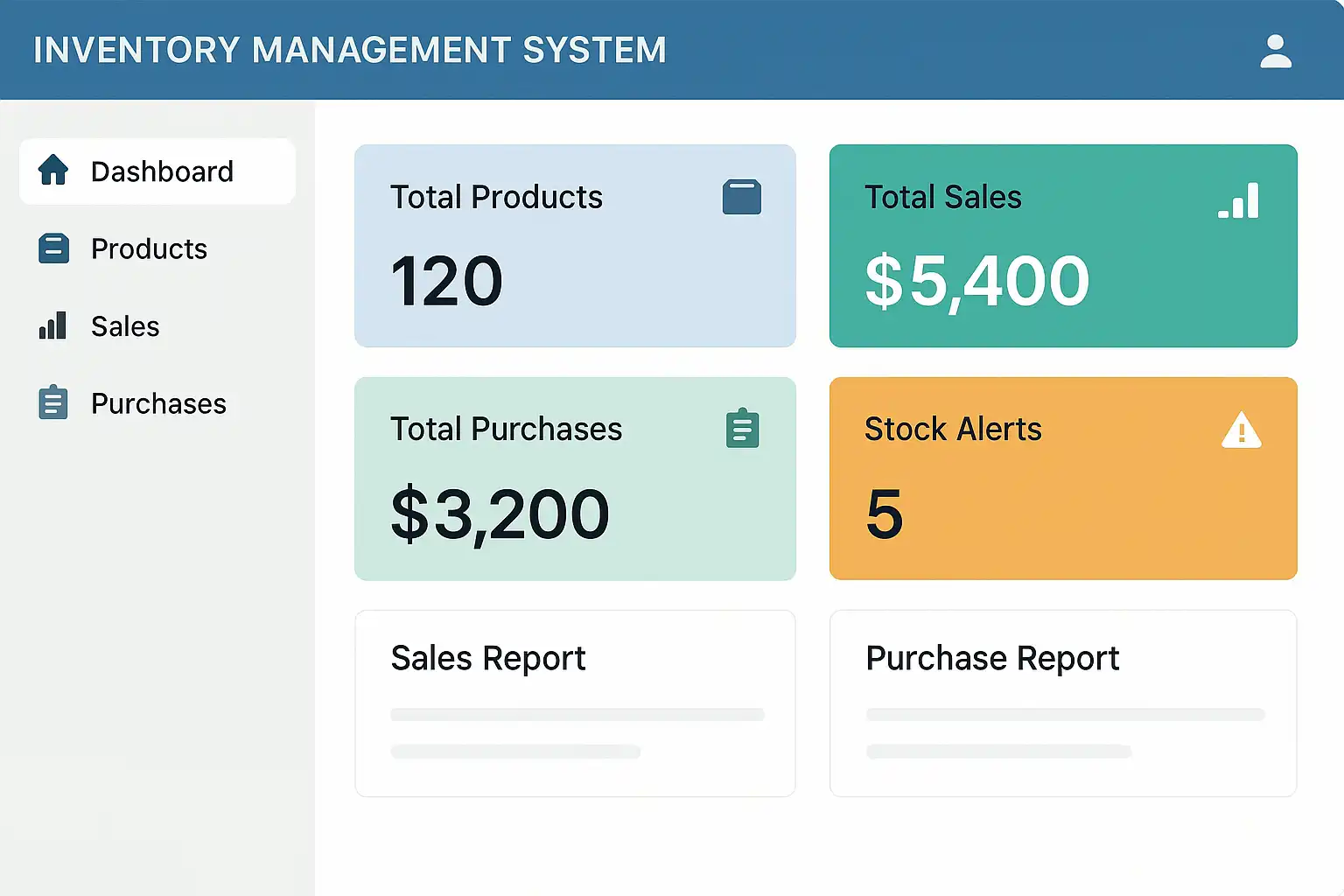Click the home icon beside Dashboard
This screenshot has width=1344, height=896.
53,171
